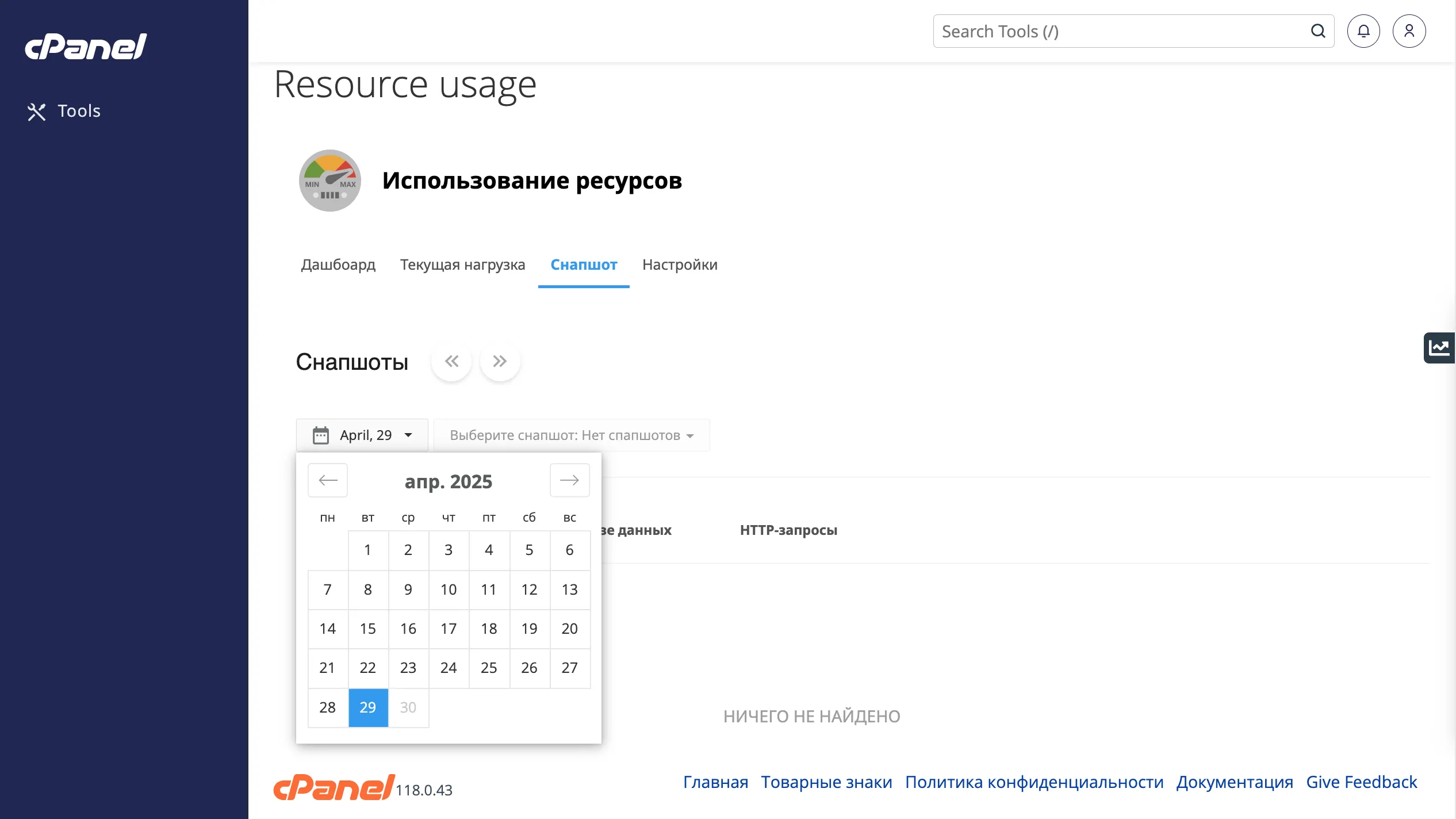The image size is (1456, 819).
Task: Click previous month arrow in calendar
Action: [x=328, y=480]
